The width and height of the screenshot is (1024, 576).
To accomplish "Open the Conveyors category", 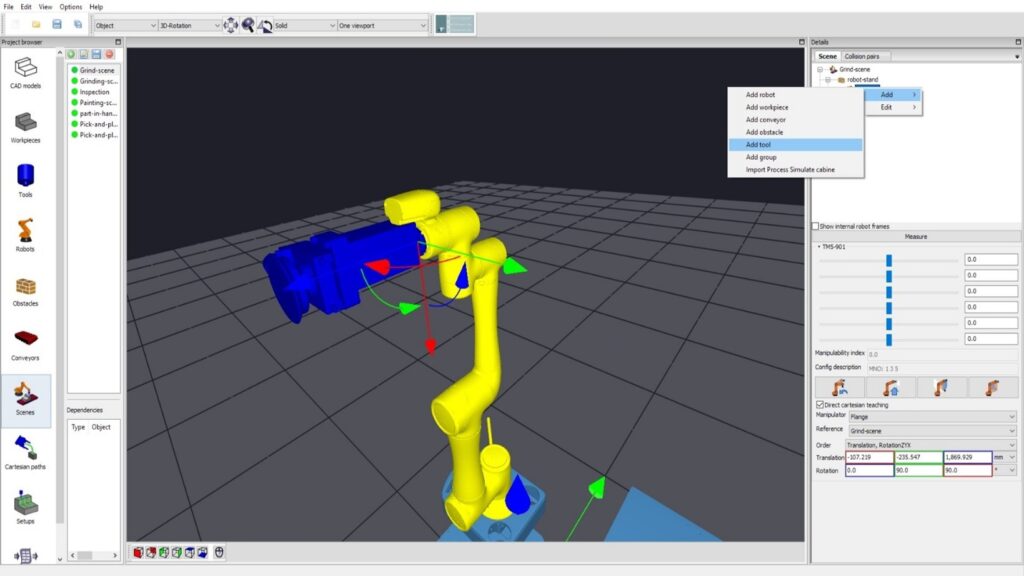I will coord(26,344).
